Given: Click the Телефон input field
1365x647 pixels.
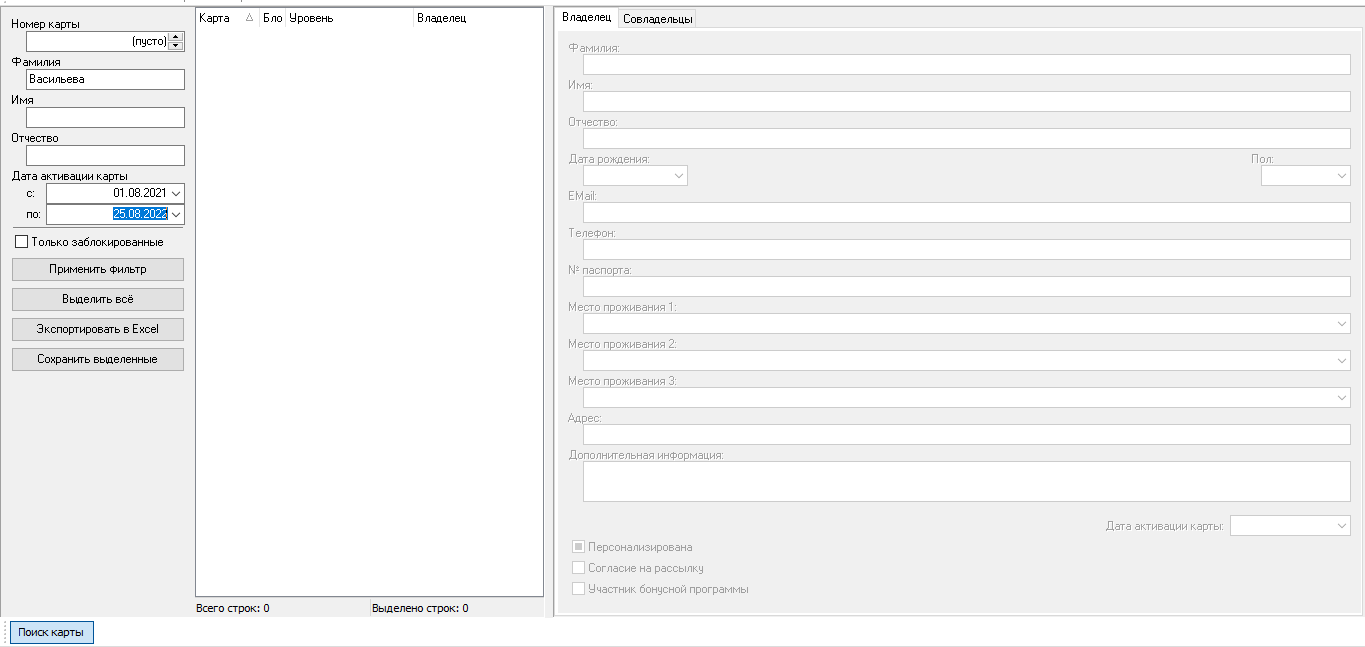Looking at the screenshot, I should tap(966, 249).
